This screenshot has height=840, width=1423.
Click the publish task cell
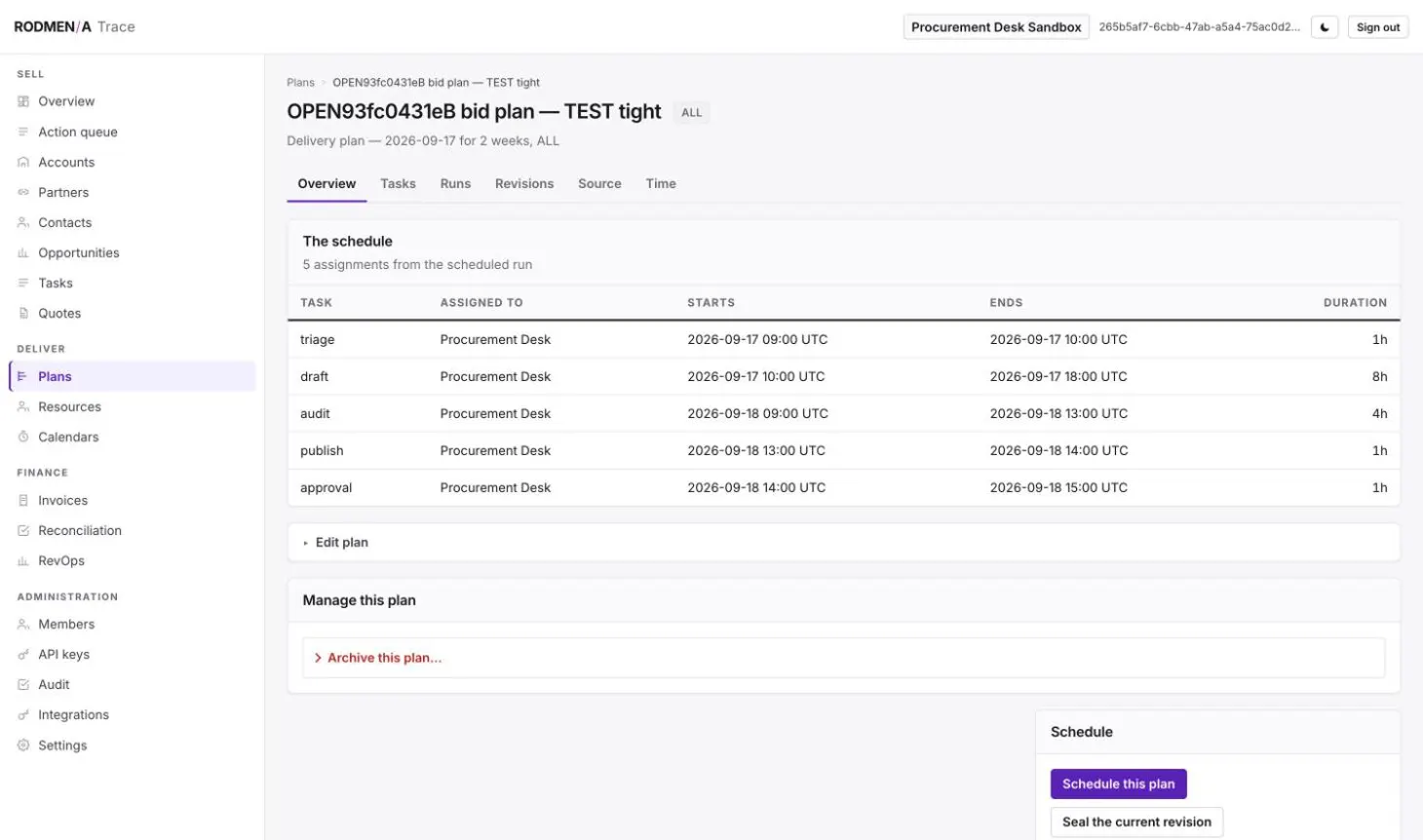[x=322, y=450]
